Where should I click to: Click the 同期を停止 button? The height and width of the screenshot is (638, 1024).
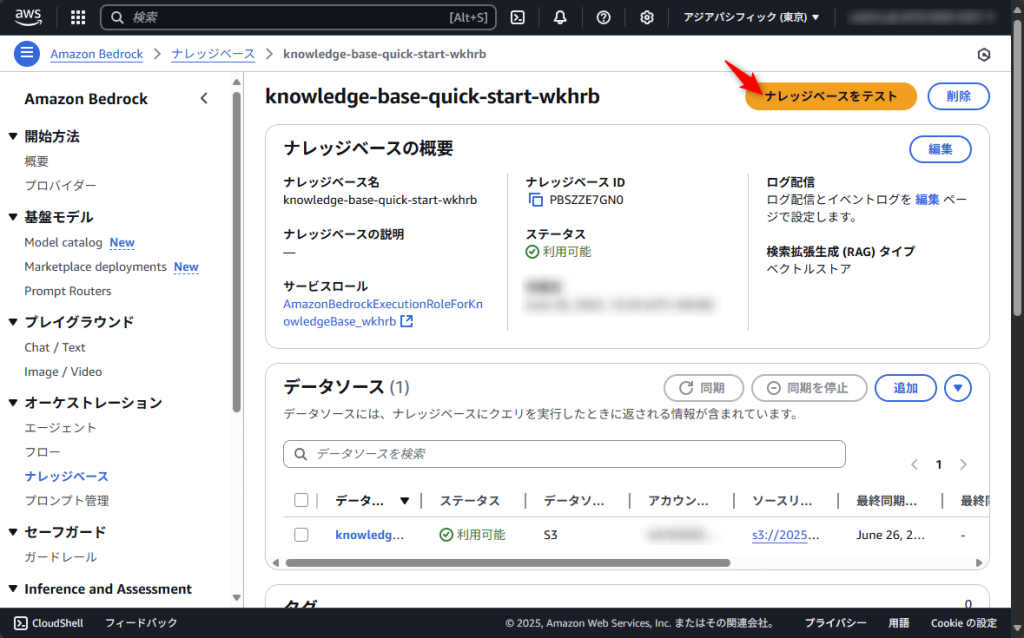(x=808, y=388)
